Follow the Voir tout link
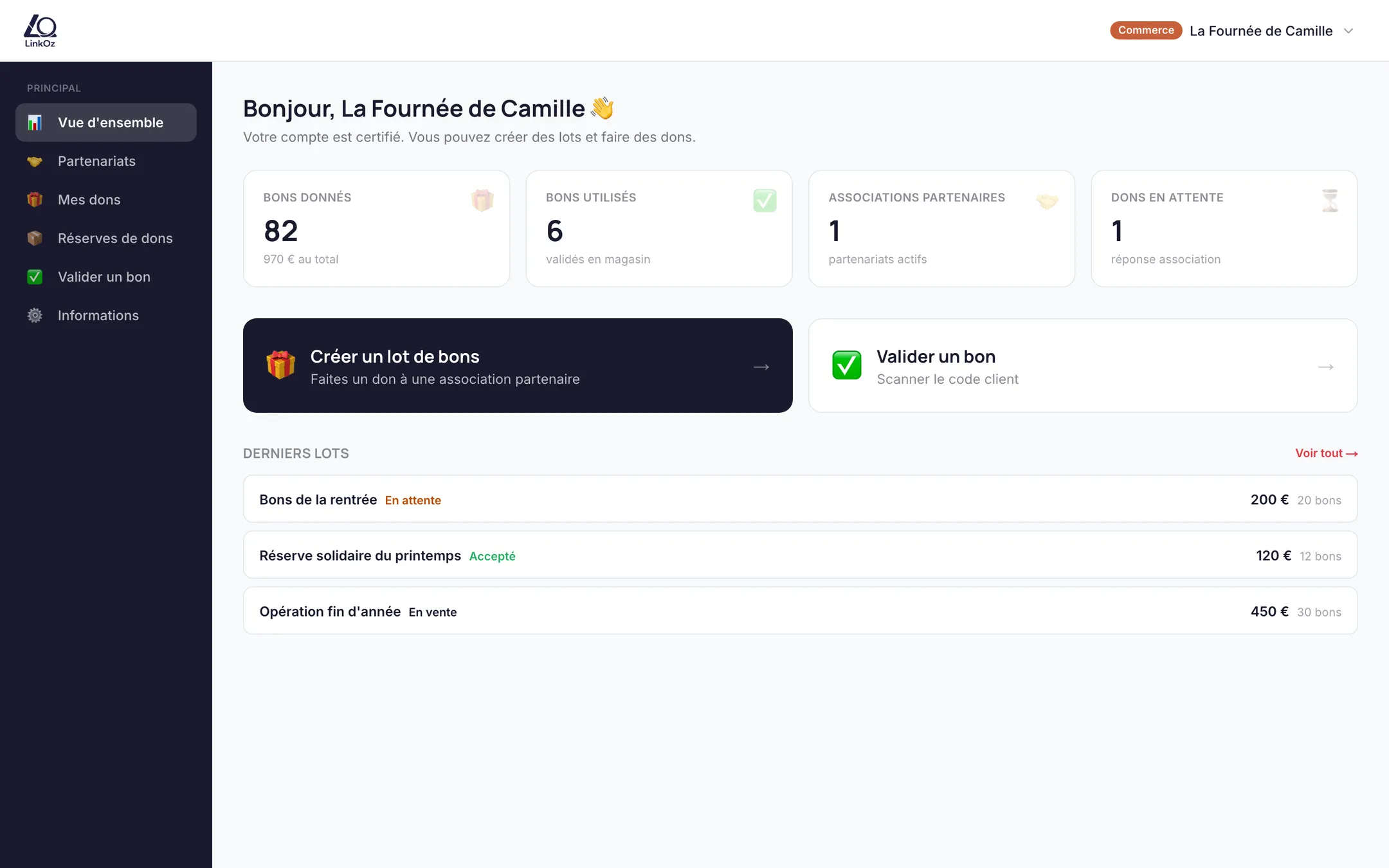This screenshot has height=868, width=1389. tap(1326, 453)
